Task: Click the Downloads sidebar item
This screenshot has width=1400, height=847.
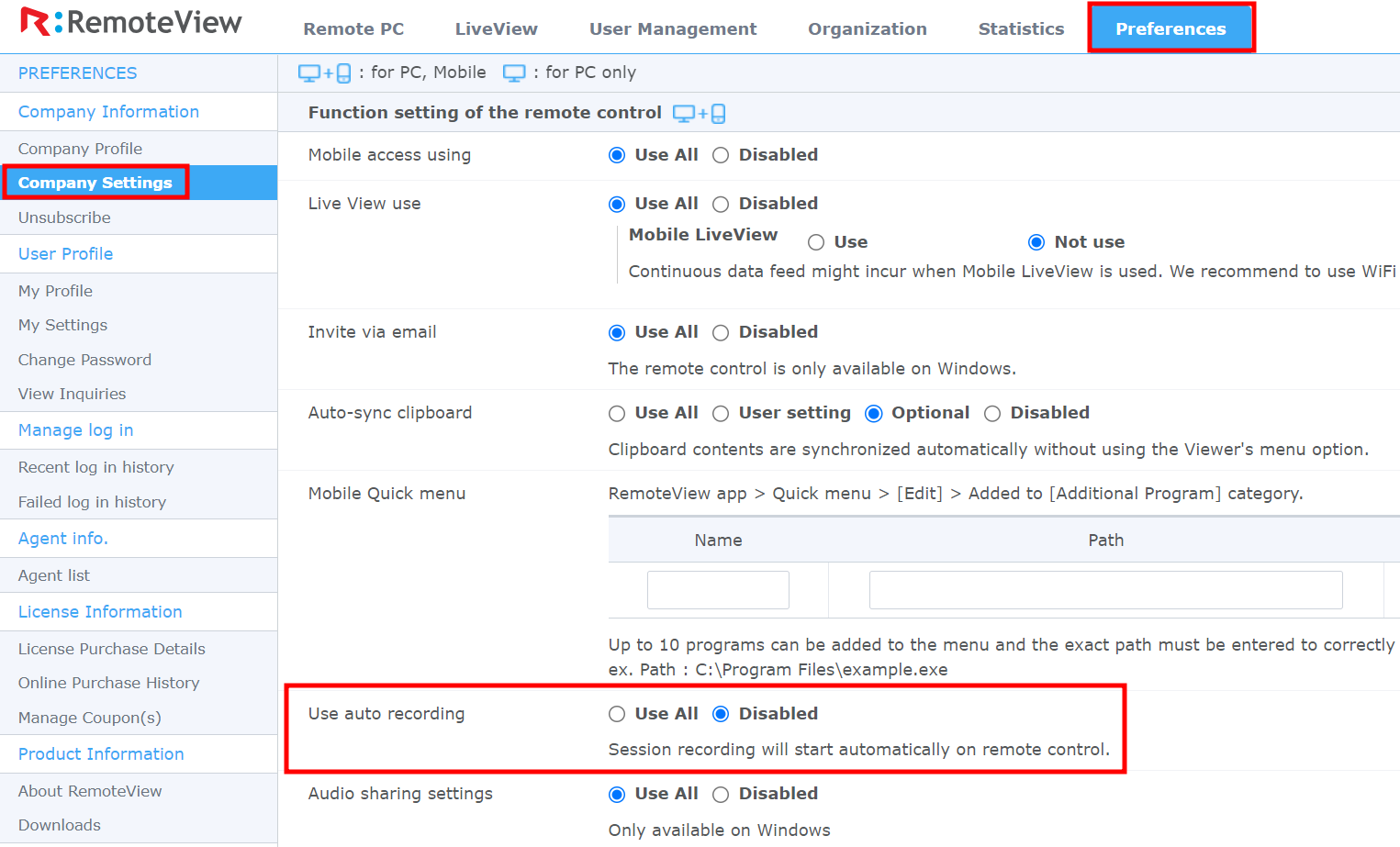Action: click(59, 825)
